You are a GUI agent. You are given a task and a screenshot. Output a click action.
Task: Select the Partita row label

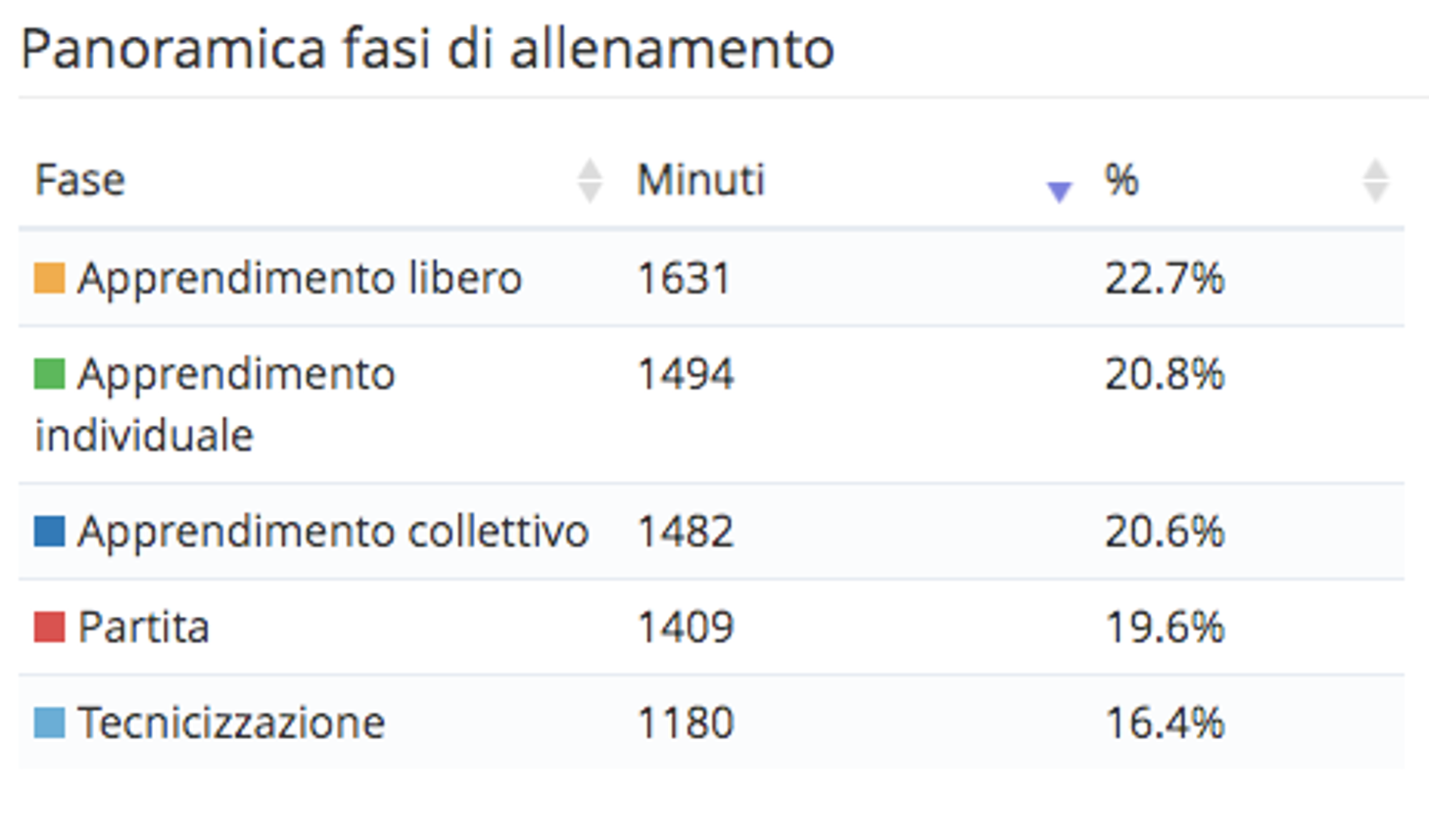click(x=143, y=627)
